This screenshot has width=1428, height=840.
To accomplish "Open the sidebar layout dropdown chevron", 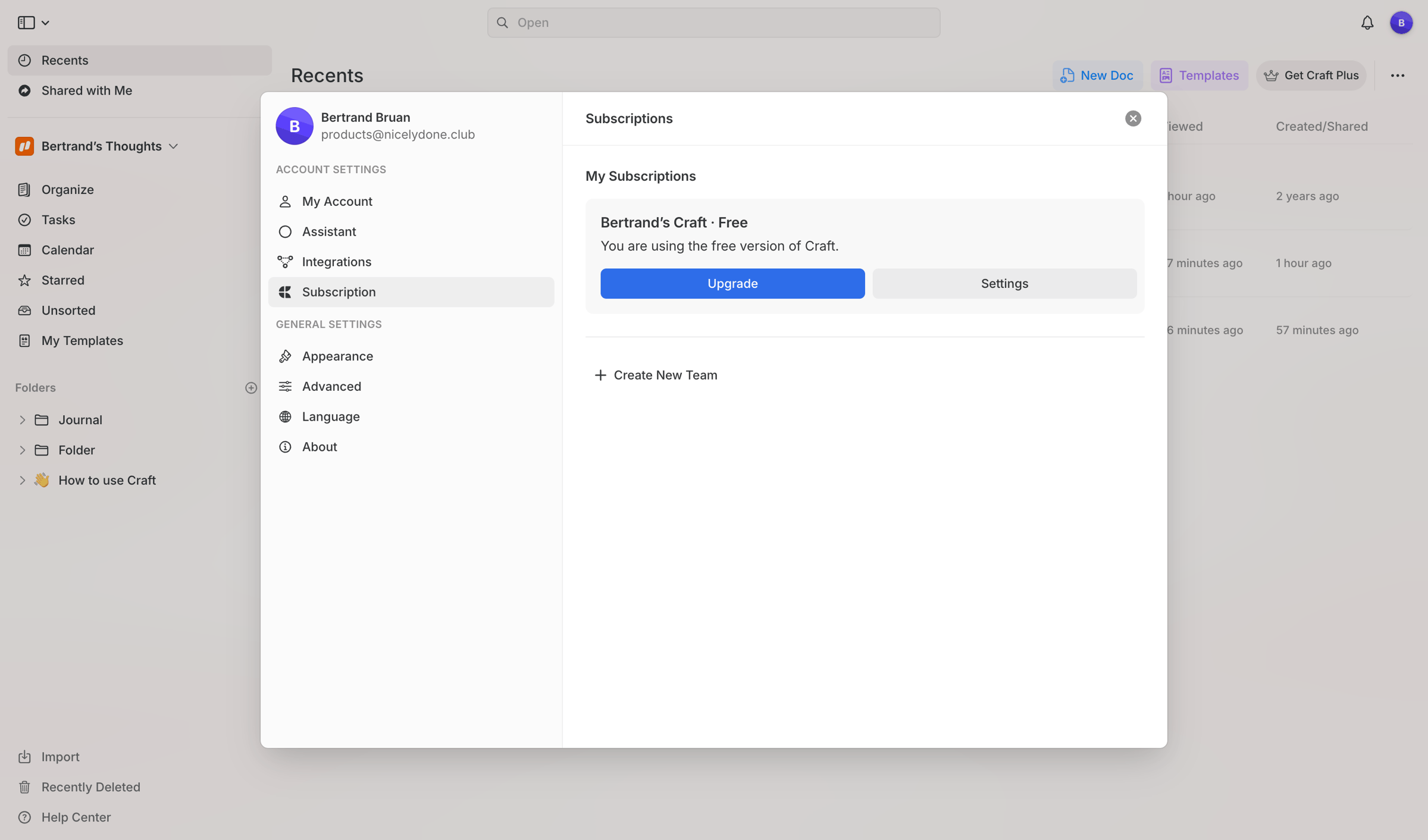I will [x=45, y=23].
